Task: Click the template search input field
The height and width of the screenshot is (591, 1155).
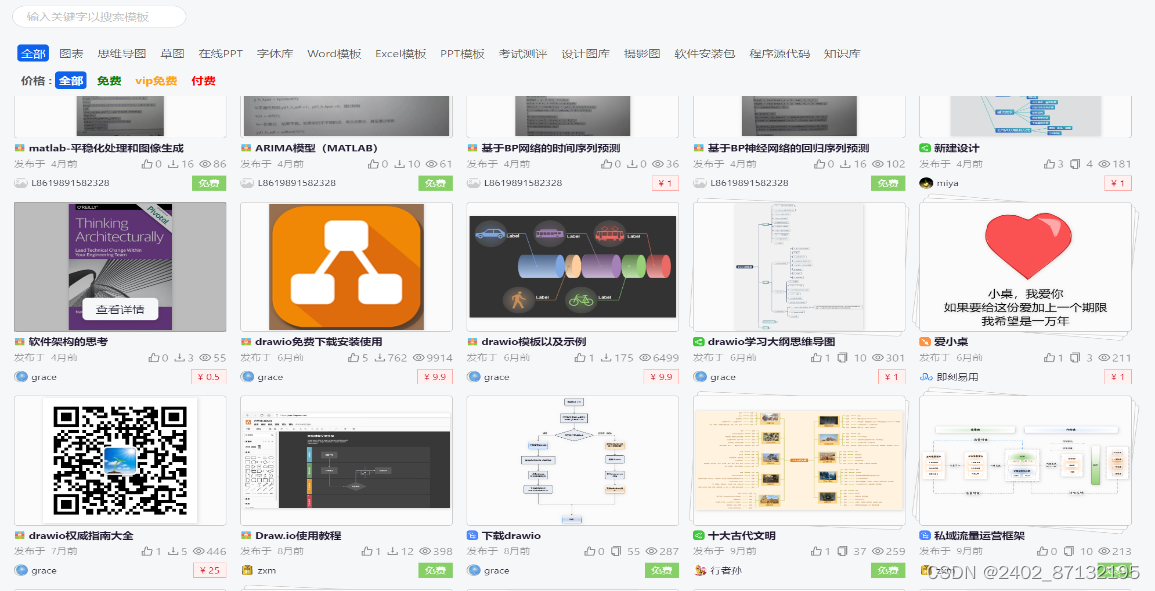Action: click(99, 16)
